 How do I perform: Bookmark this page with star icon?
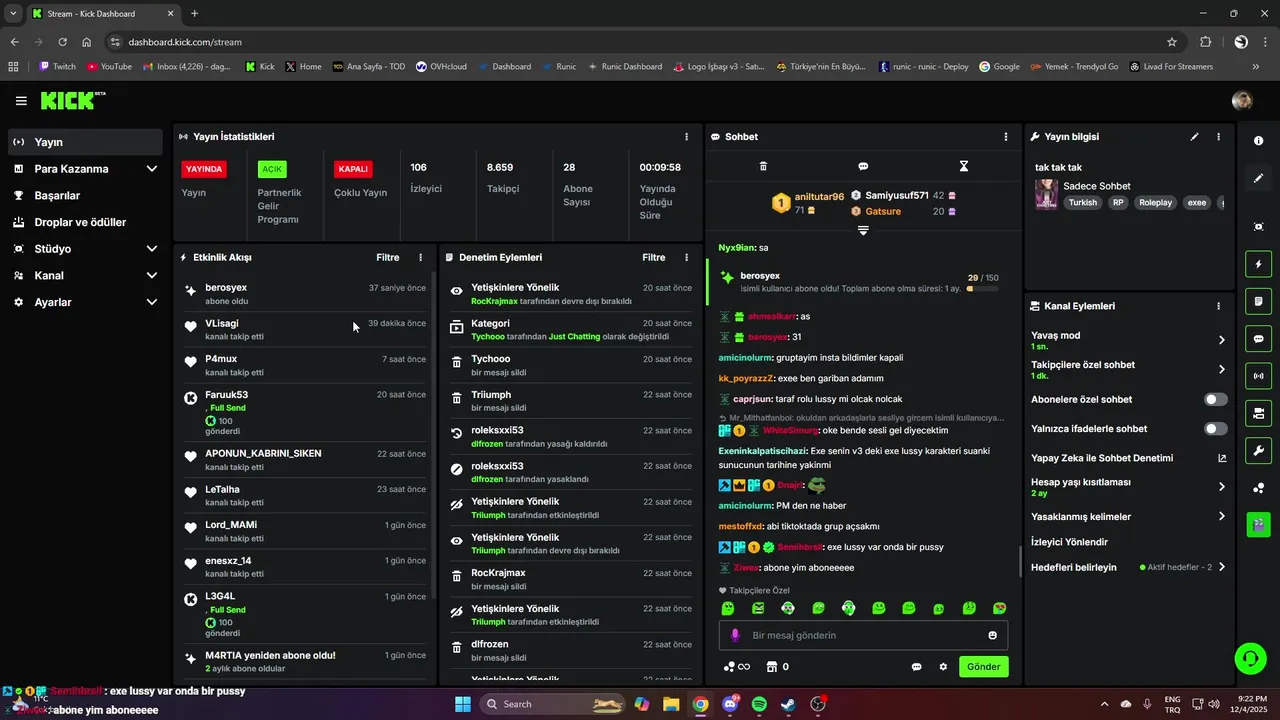pyautogui.click(x=1171, y=42)
